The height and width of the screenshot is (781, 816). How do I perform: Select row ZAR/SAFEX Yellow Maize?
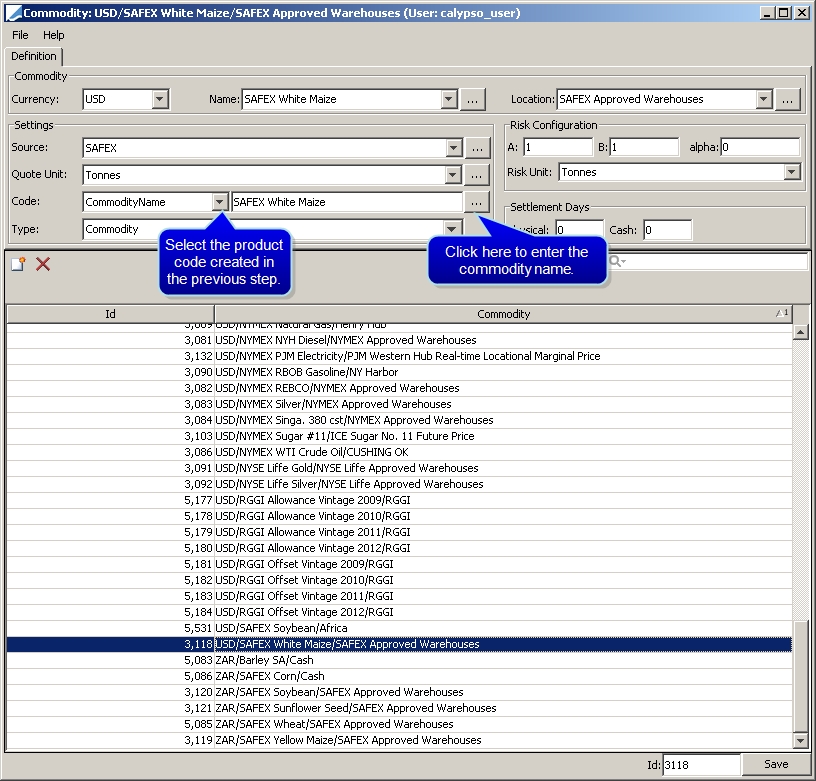click(399, 740)
